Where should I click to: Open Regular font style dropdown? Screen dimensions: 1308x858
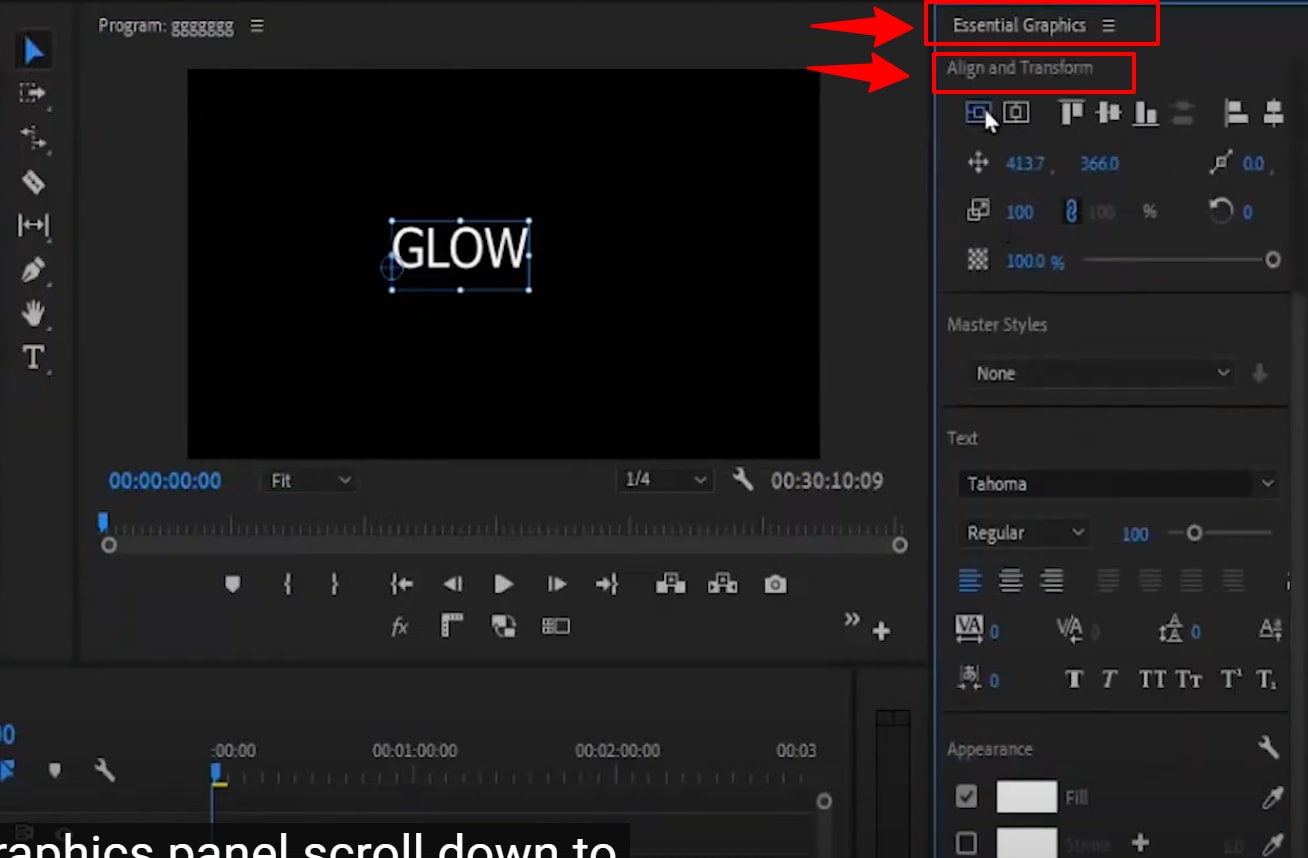pos(1025,533)
